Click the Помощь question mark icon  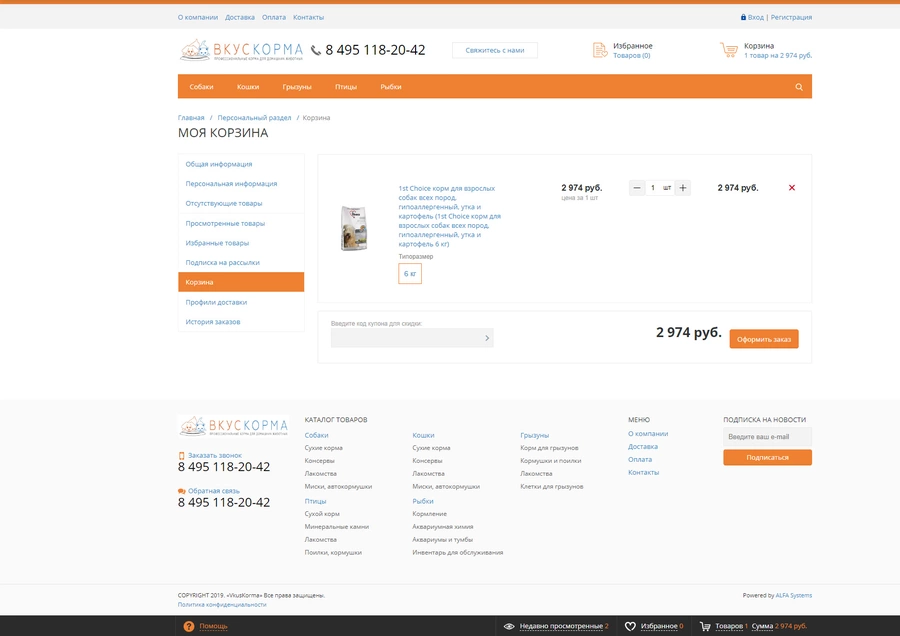tap(188, 626)
